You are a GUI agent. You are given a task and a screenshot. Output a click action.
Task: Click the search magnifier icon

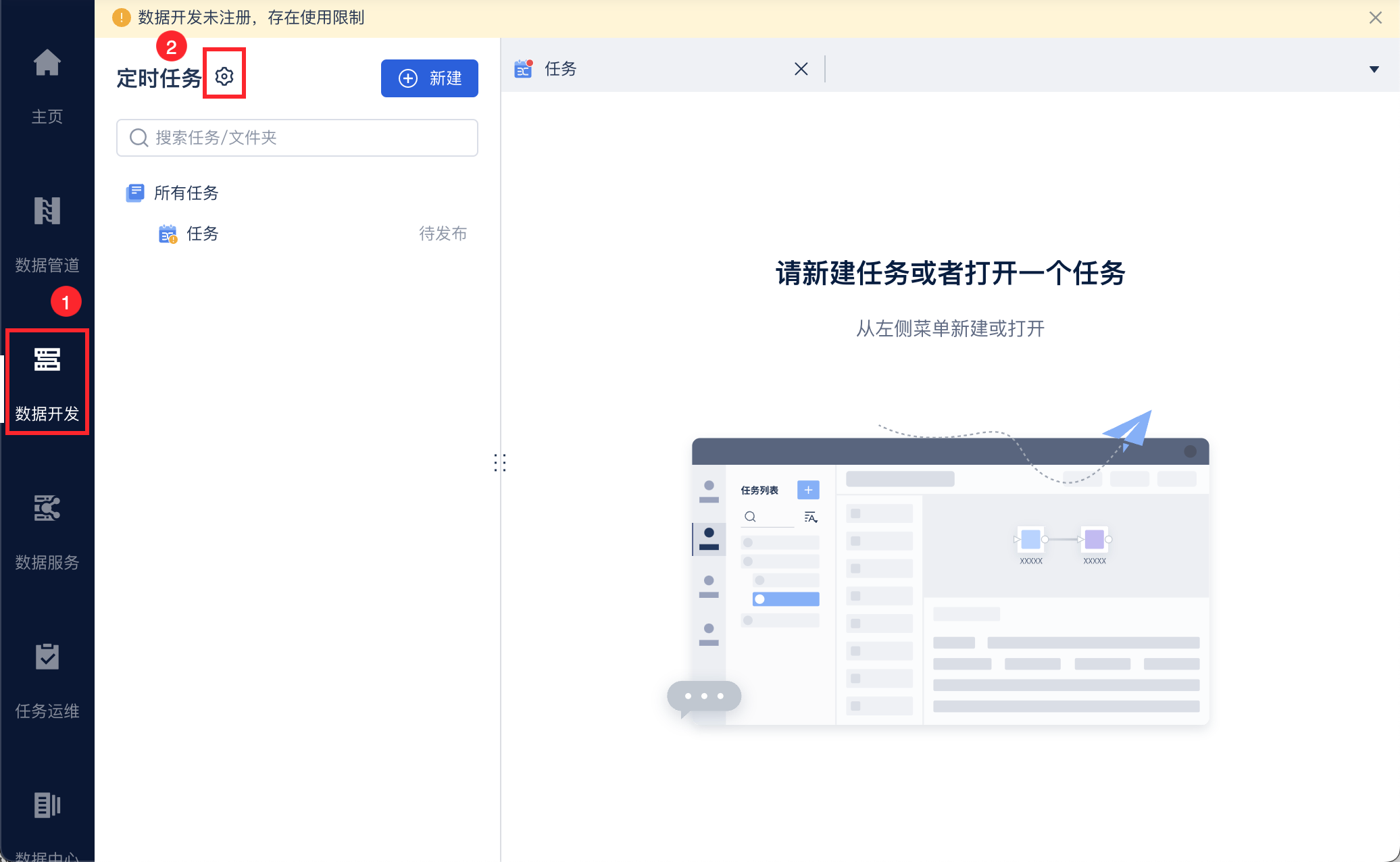139,138
